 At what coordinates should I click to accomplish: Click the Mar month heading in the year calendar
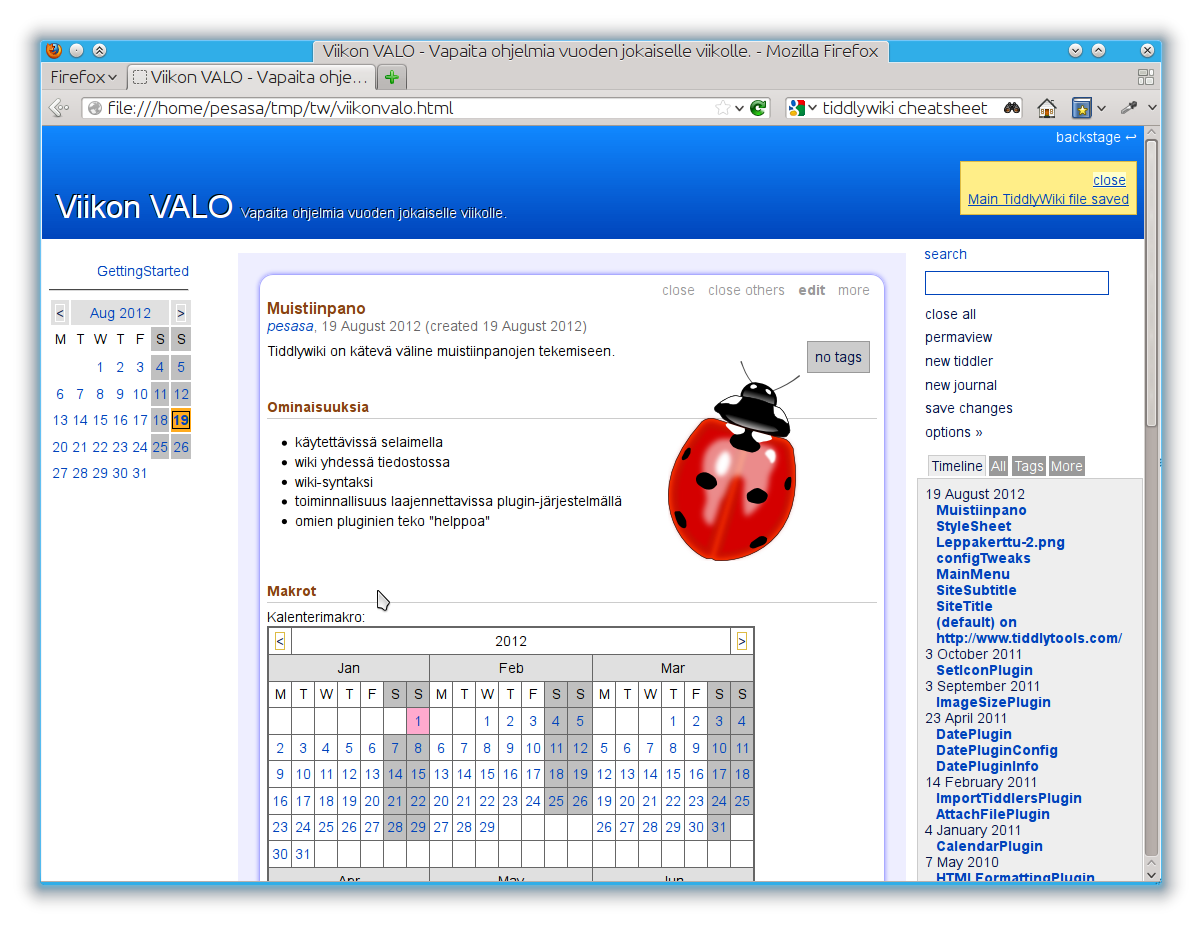coord(673,668)
